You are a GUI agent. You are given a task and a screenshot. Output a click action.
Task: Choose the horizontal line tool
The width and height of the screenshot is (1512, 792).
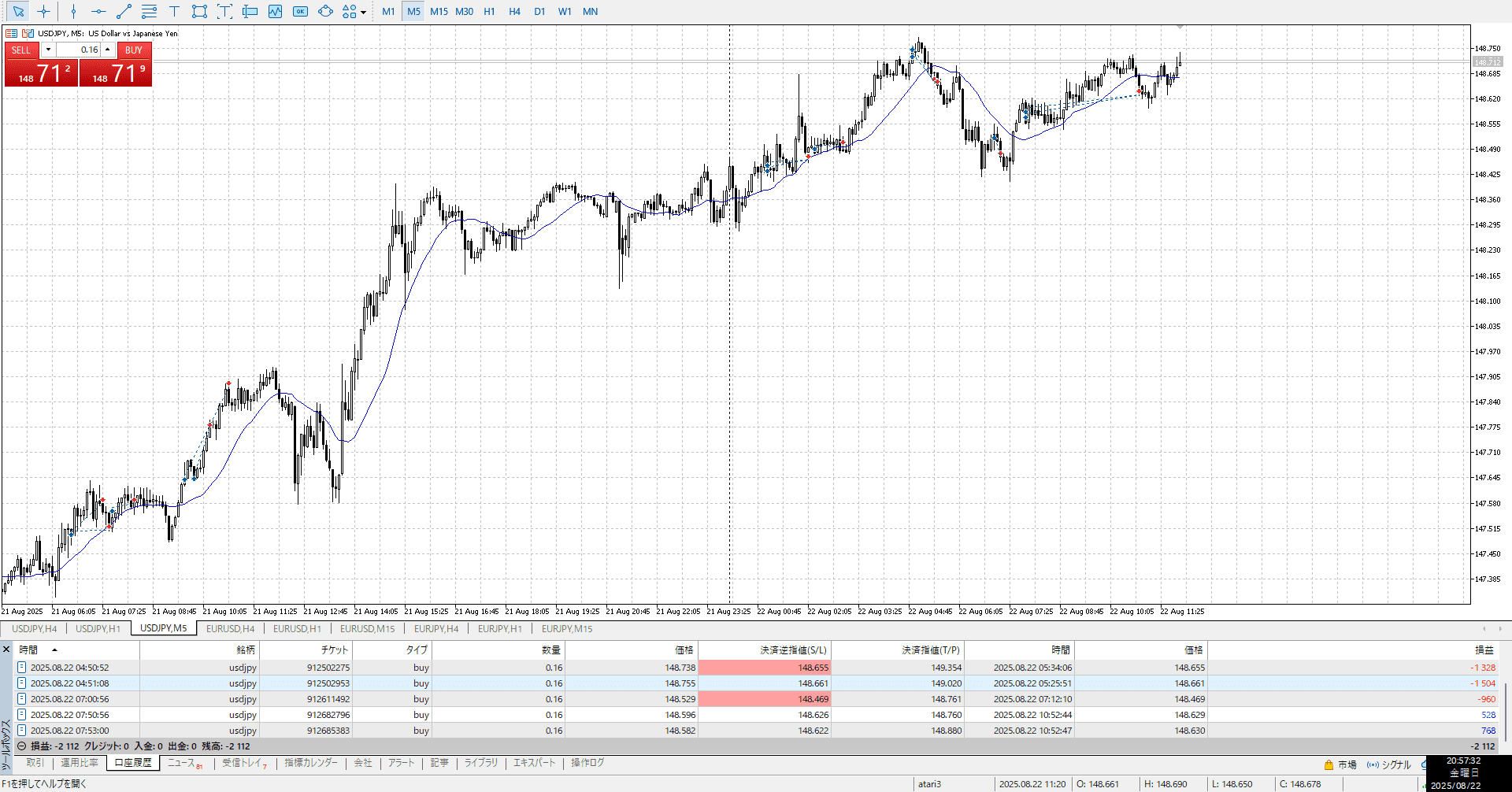98,11
